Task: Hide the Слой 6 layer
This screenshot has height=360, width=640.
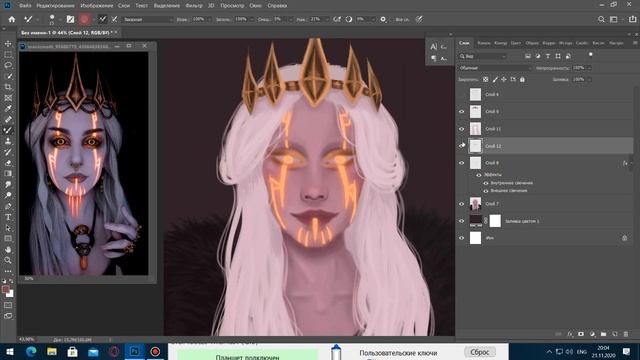Action: pos(462,111)
